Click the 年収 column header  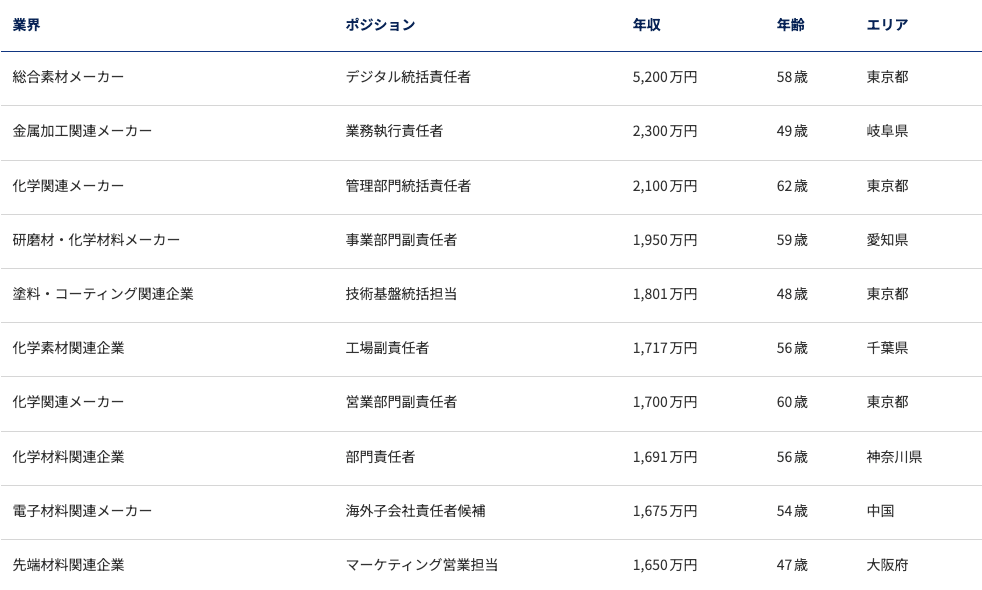(x=646, y=25)
